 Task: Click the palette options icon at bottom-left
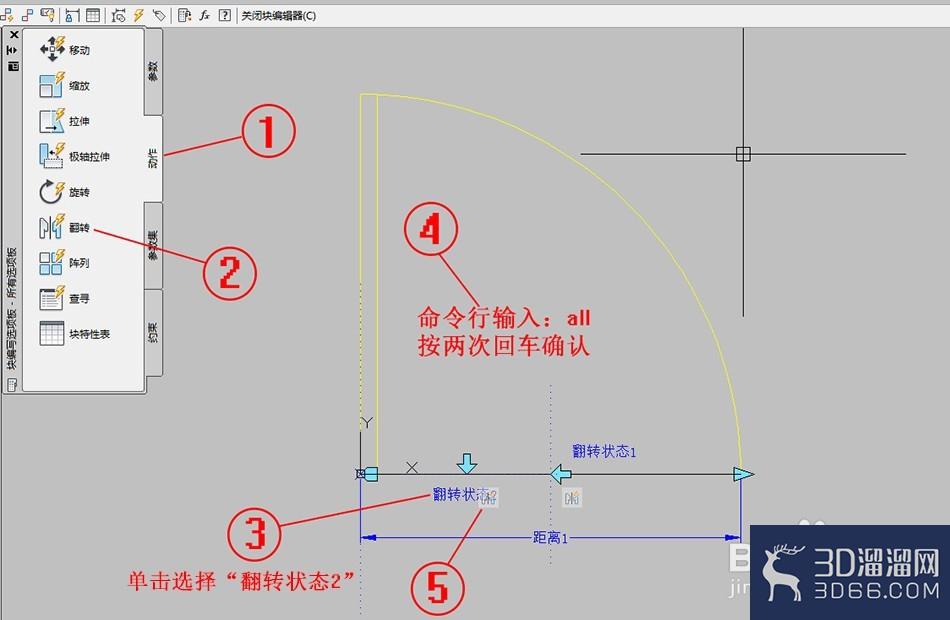tap(12, 385)
